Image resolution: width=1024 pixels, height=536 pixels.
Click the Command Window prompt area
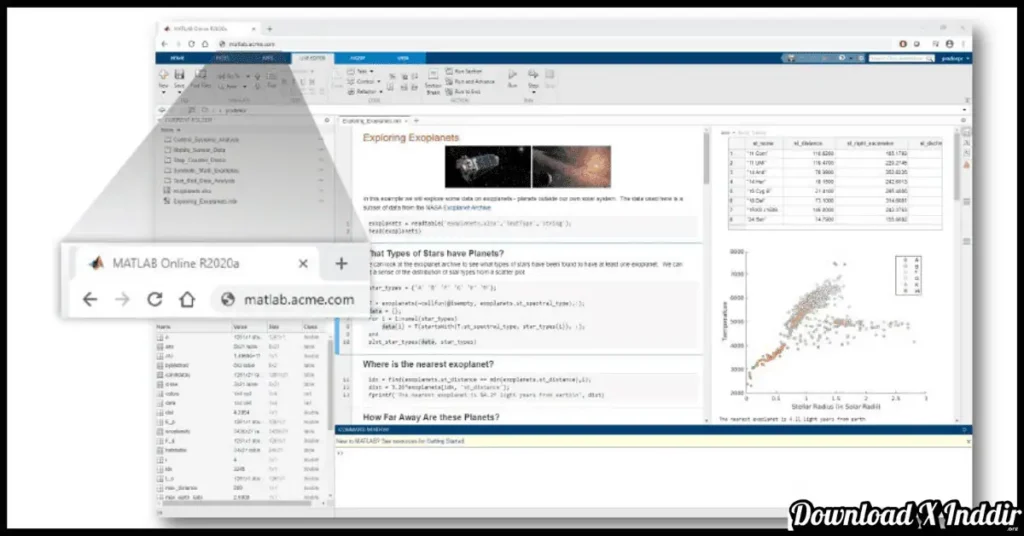click(653, 480)
